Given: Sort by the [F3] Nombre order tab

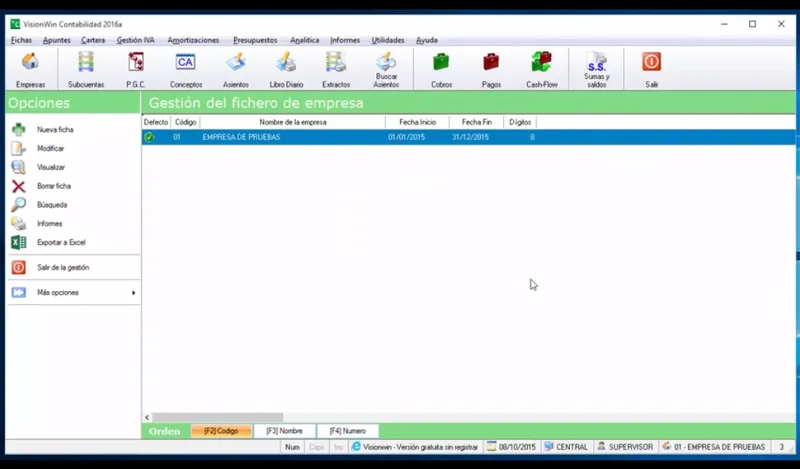Looking at the screenshot, I should click(284, 431).
